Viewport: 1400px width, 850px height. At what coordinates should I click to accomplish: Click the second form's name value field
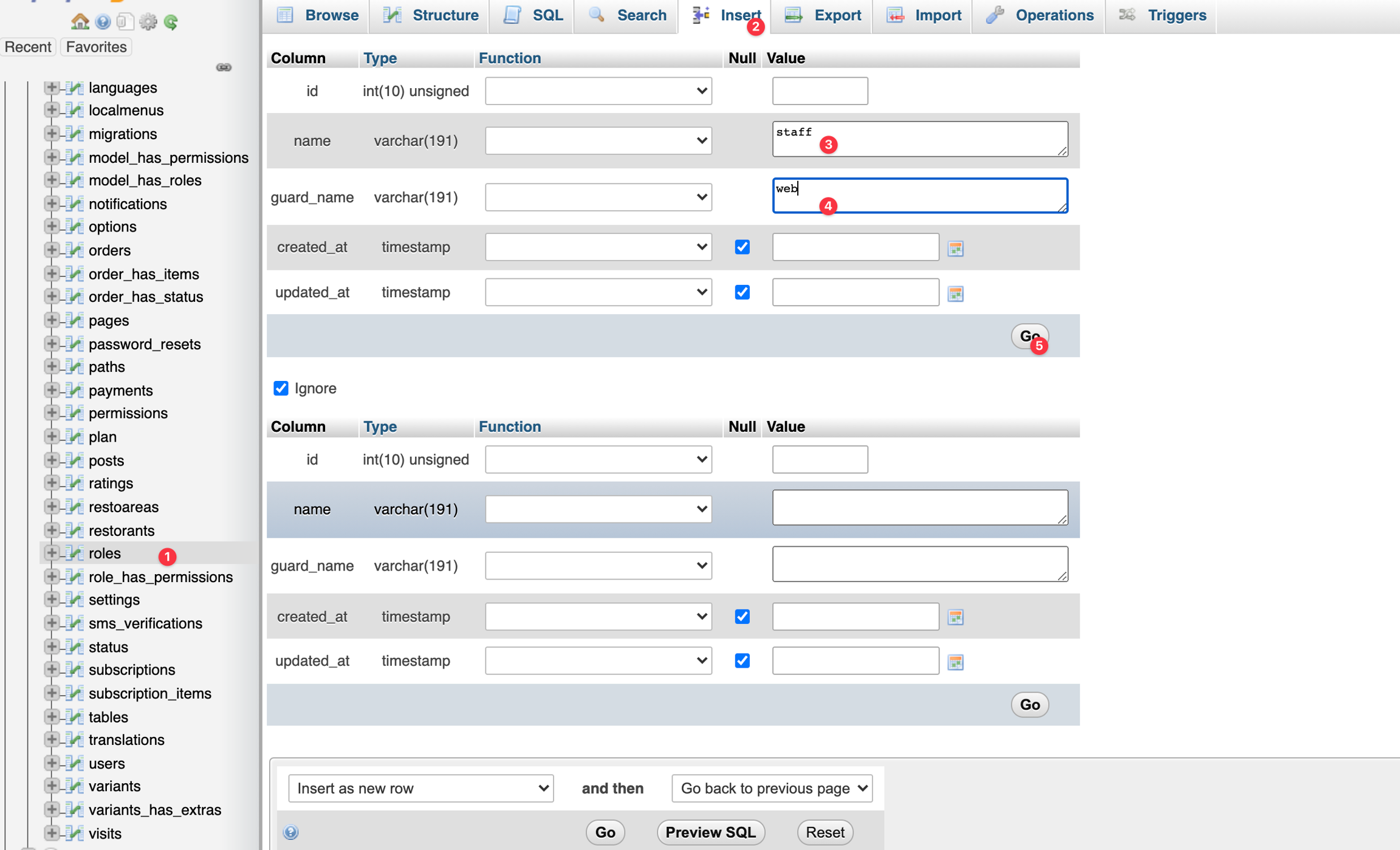click(x=919, y=508)
